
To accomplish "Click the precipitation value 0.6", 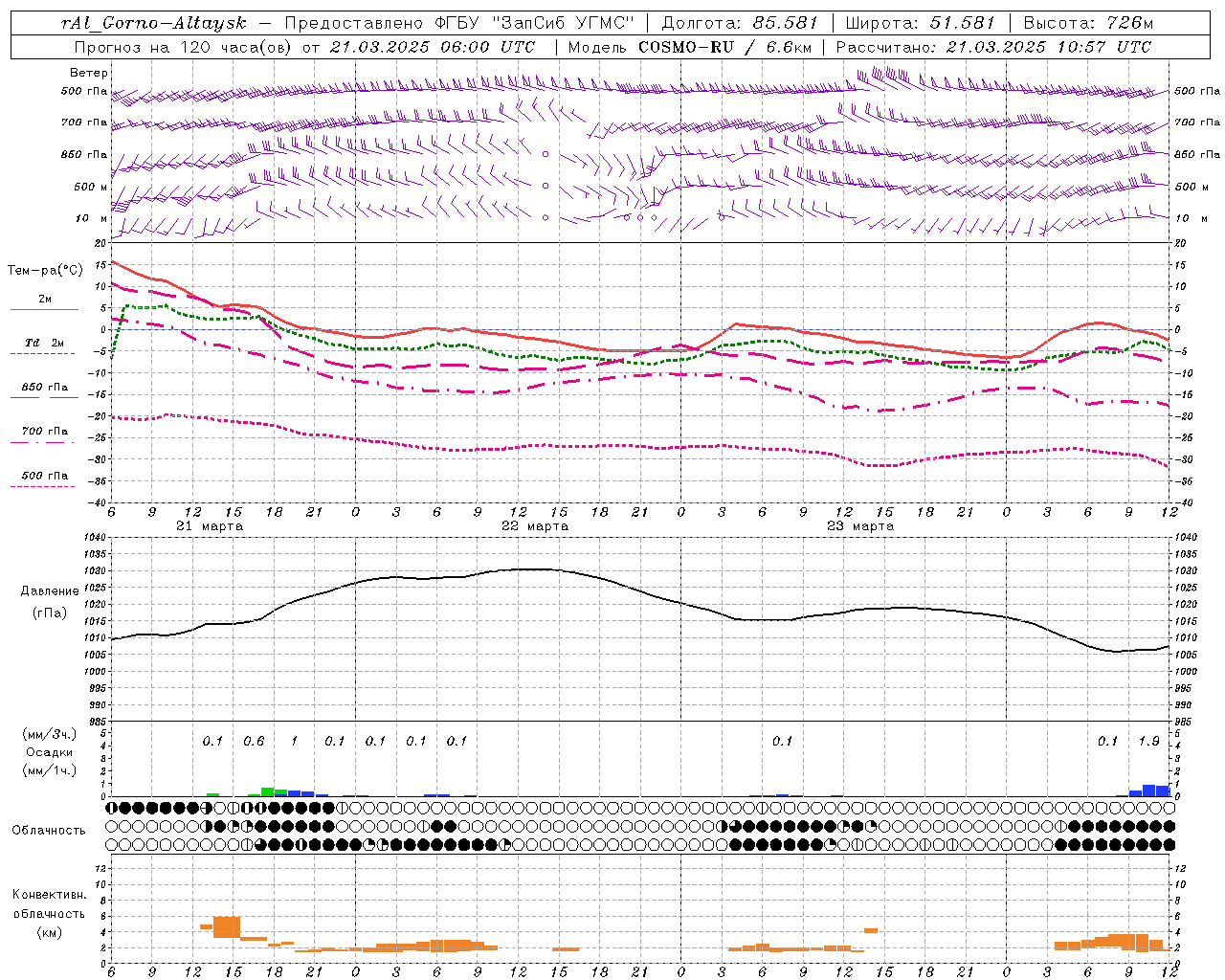I will click(x=254, y=741).
